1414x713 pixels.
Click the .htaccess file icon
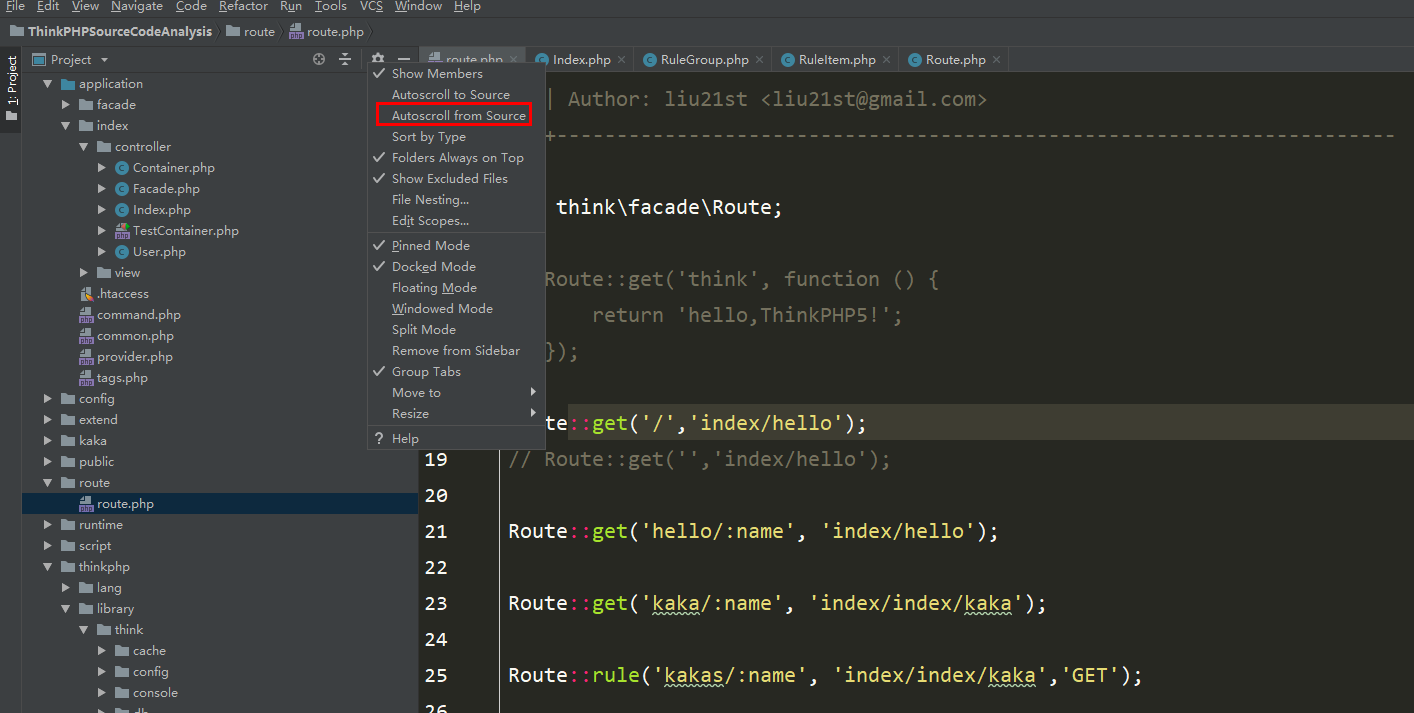87,294
